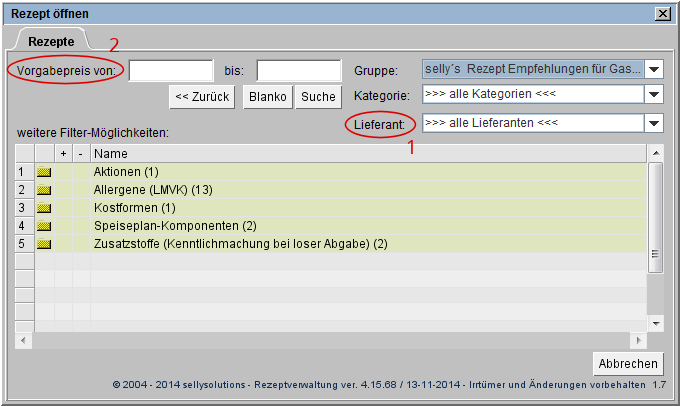Switch to the Rezepte tab
This screenshot has width=680, height=406.
coord(51,41)
